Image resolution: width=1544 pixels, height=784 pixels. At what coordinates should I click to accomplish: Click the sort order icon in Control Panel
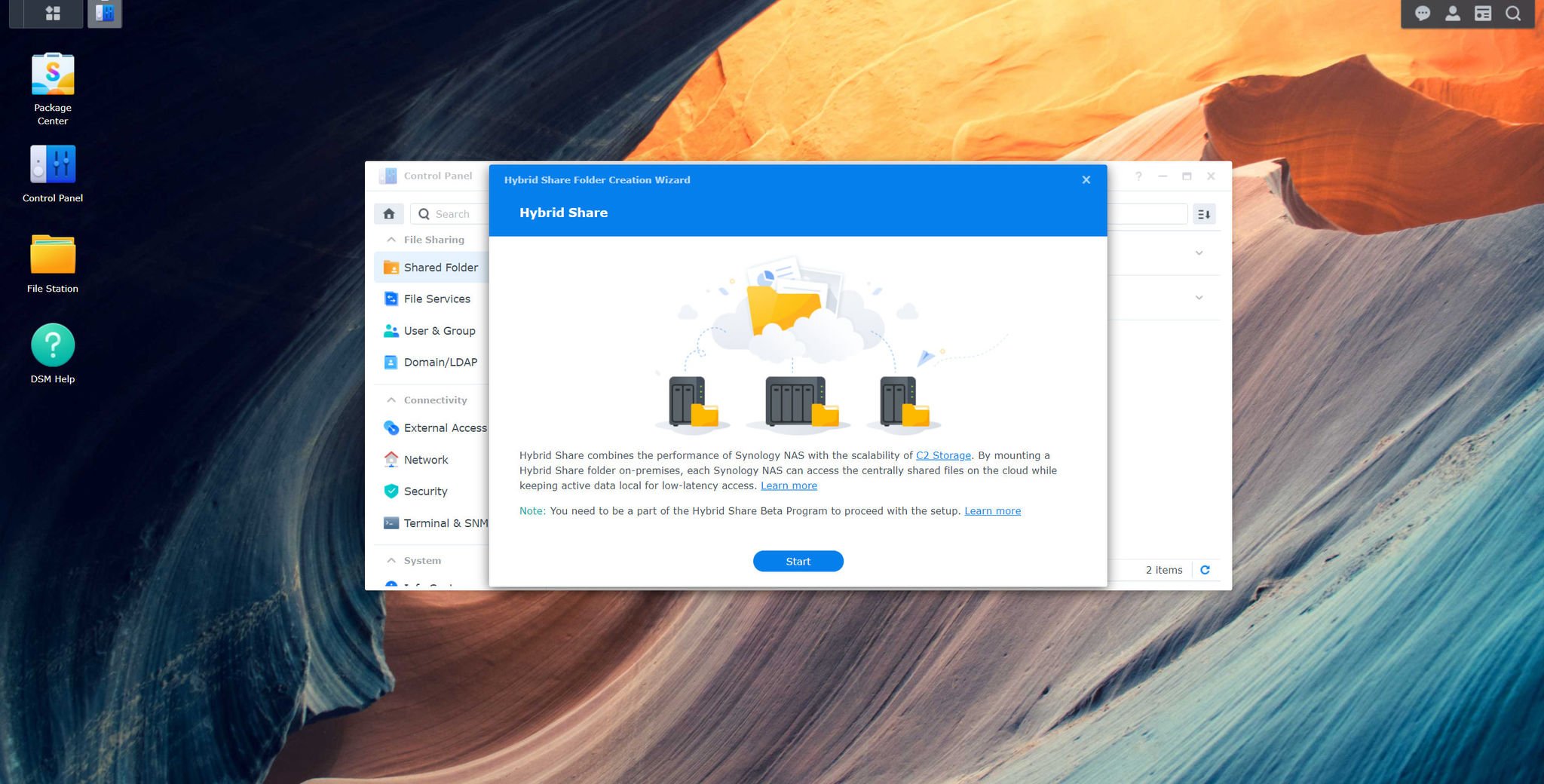1204,214
